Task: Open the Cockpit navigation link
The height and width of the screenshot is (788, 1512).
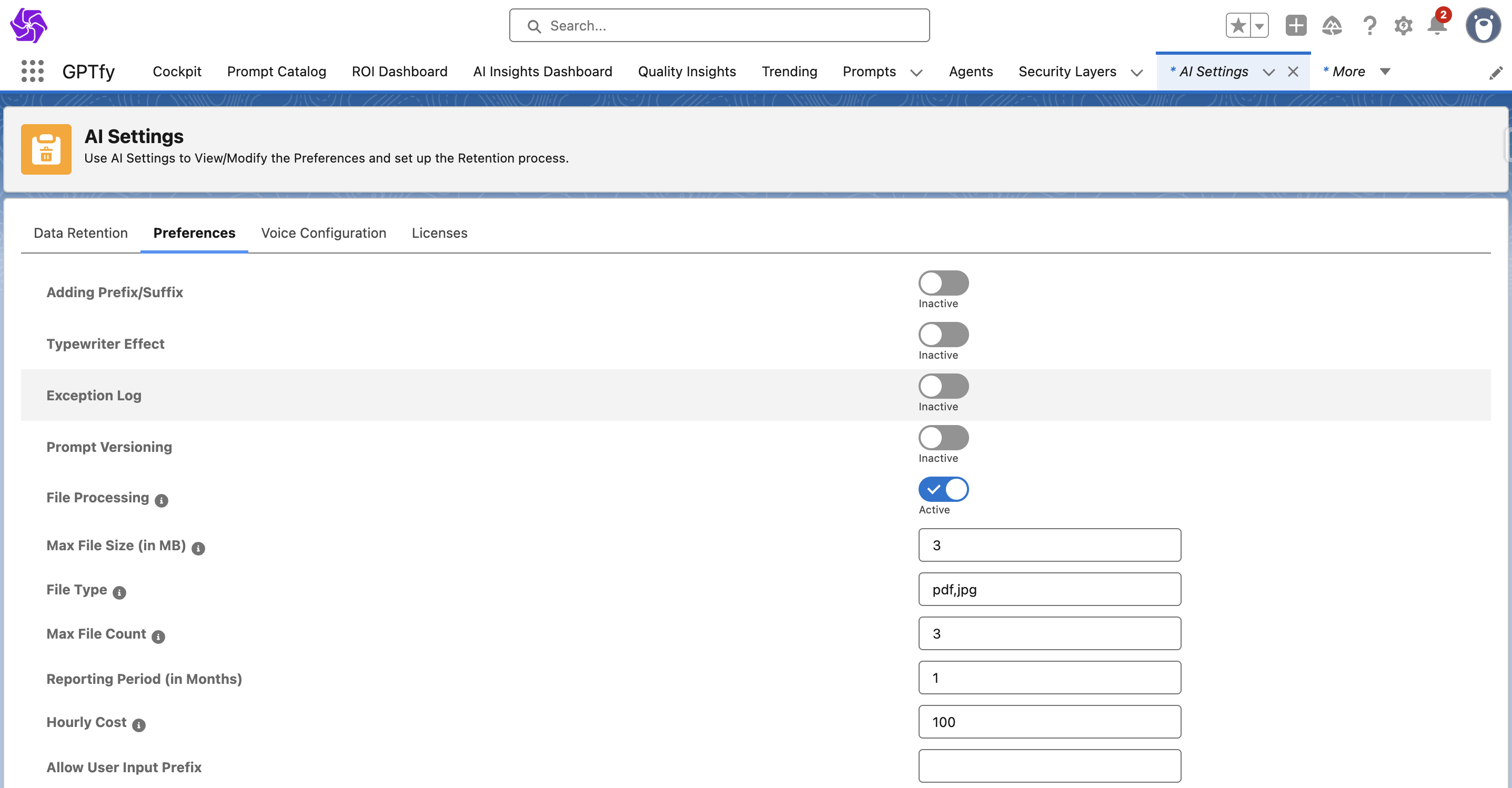Action: click(x=177, y=72)
